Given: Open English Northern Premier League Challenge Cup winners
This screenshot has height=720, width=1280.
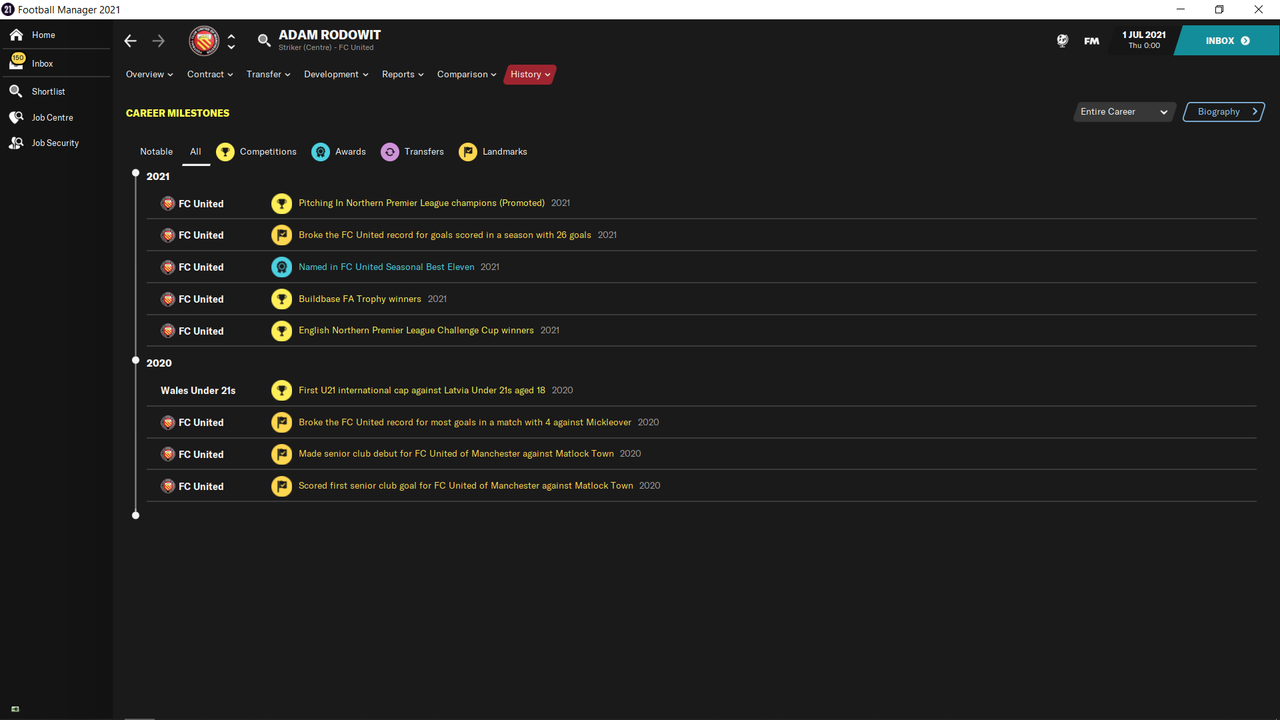Looking at the screenshot, I should pyautogui.click(x=416, y=331).
